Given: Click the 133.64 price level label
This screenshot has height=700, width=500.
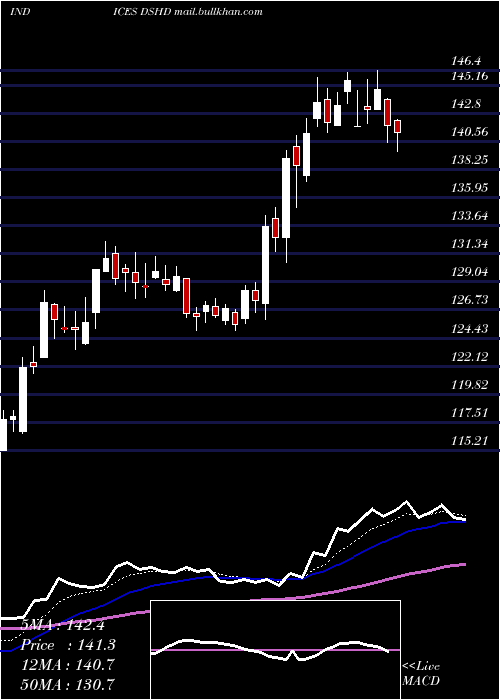Looking at the screenshot, I should click(x=469, y=216).
